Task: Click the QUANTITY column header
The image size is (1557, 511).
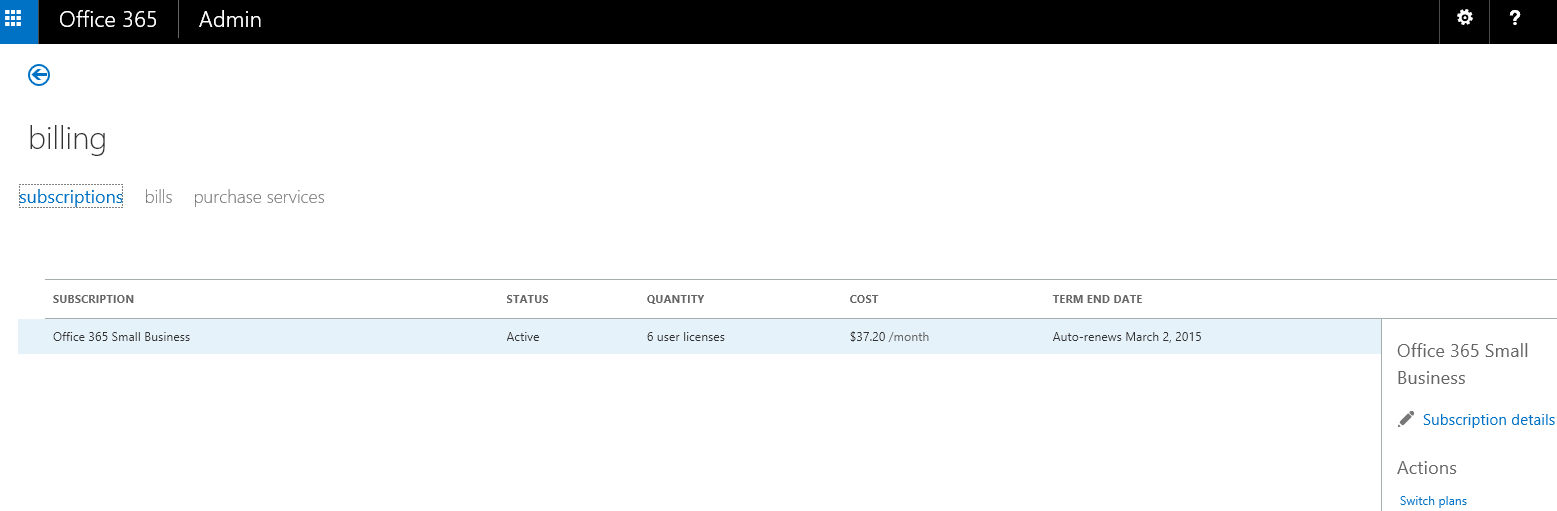Action: [675, 299]
